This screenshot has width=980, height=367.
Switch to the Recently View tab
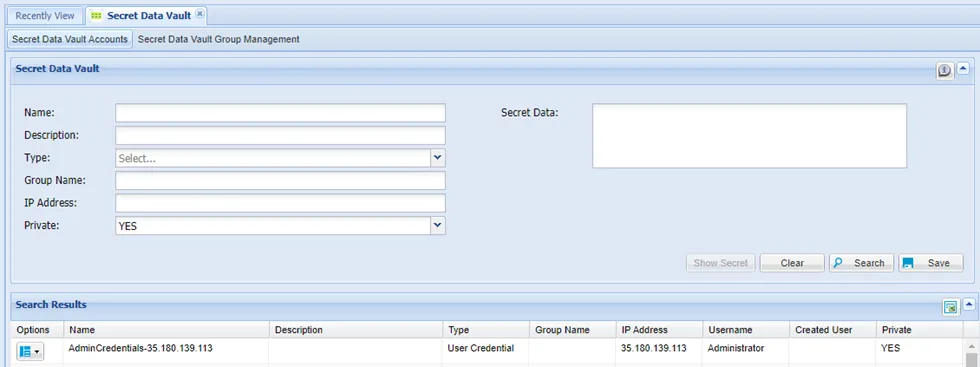point(45,16)
